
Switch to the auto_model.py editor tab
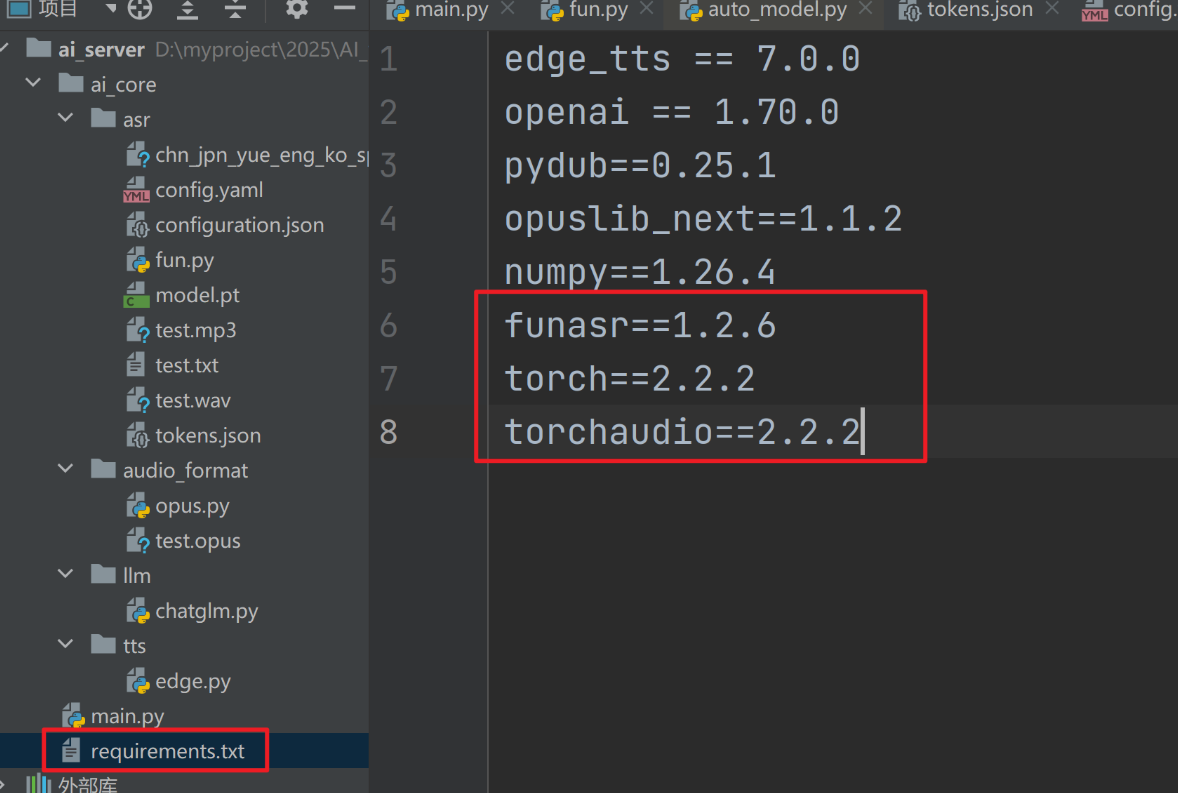point(777,10)
